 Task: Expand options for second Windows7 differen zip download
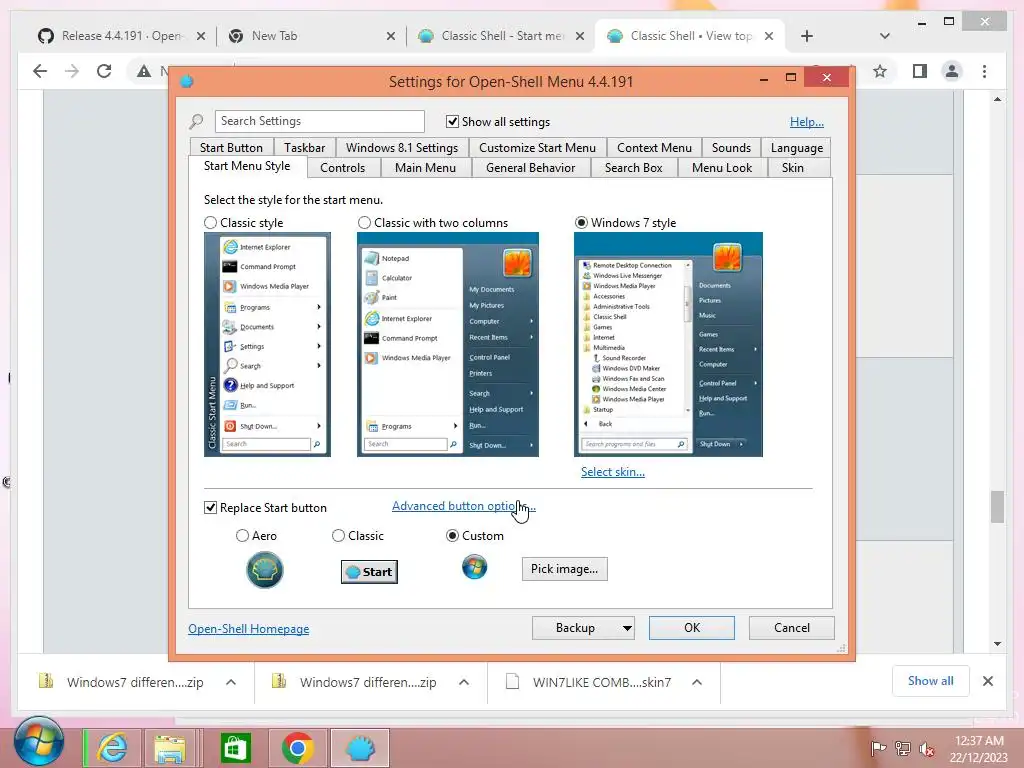464,682
